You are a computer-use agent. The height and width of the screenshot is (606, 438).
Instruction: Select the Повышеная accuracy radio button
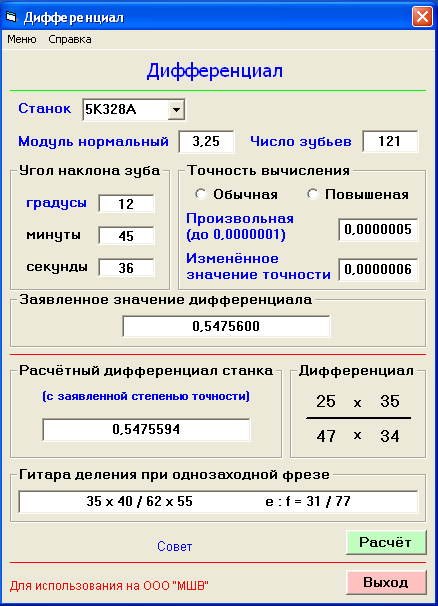coord(313,194)
